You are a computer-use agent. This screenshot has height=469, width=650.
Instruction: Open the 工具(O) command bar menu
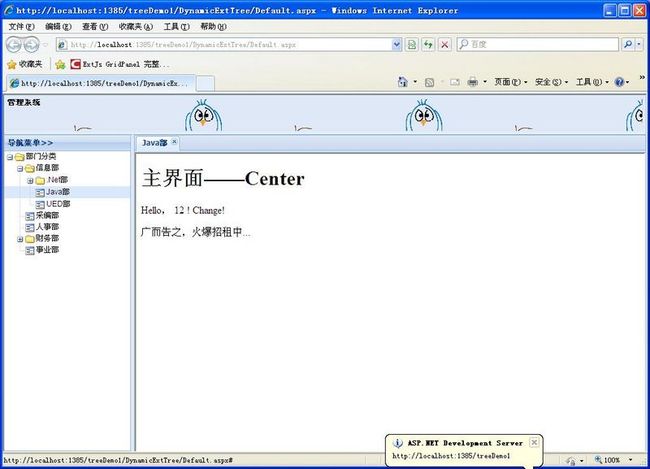[592, 82]
